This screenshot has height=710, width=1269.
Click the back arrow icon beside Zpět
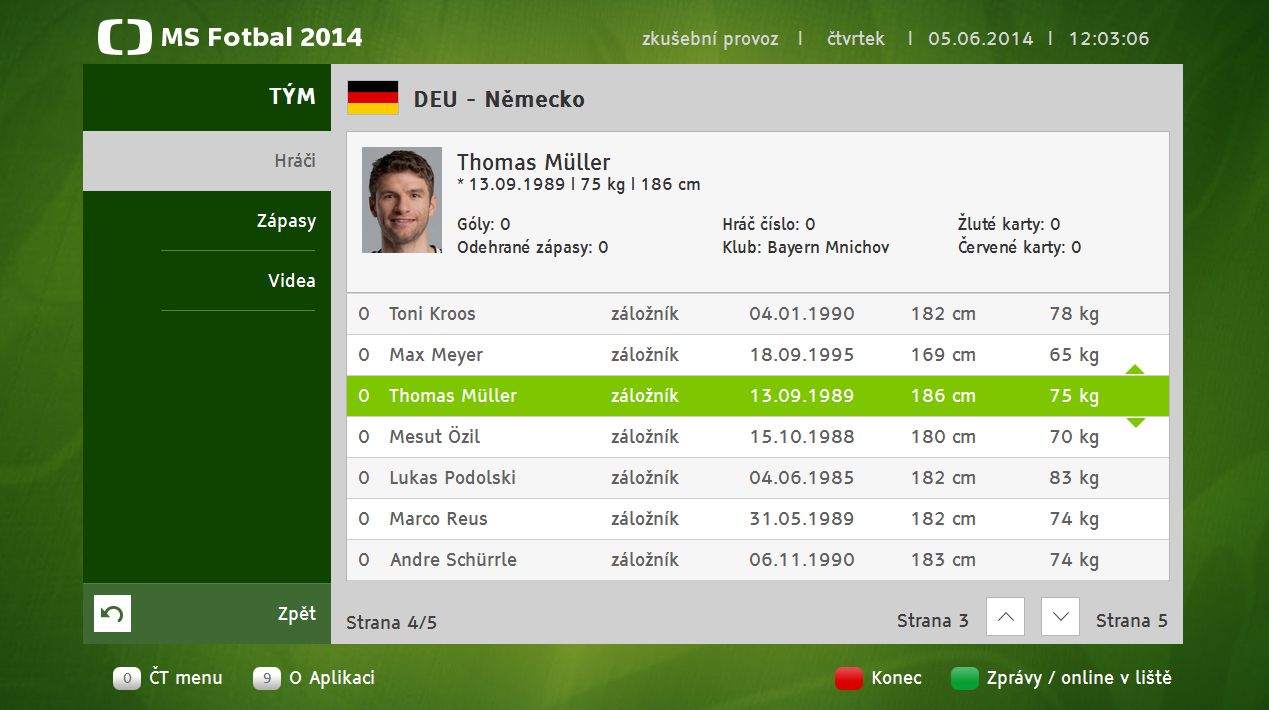(x=112, y=613)
